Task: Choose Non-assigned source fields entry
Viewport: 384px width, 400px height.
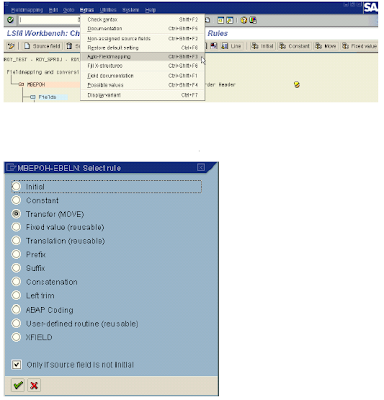Action: [143, 39]
